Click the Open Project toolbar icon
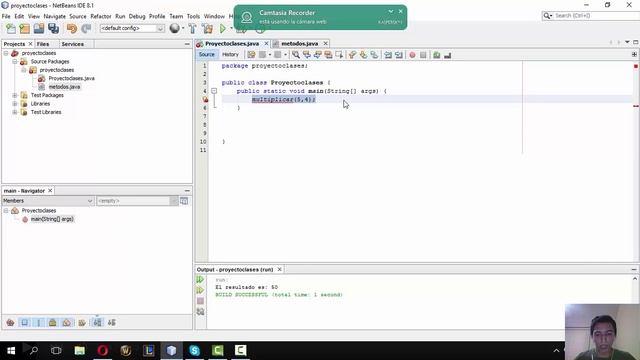Image resolution: width=640 pixels, height=360 pixels. tap(39, 29)
